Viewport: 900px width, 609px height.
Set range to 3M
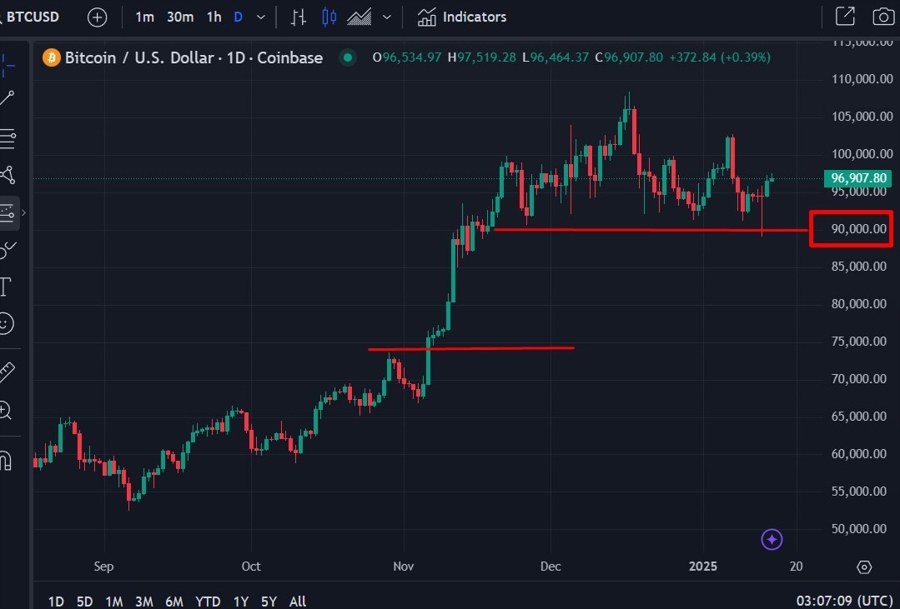[144, 601]
